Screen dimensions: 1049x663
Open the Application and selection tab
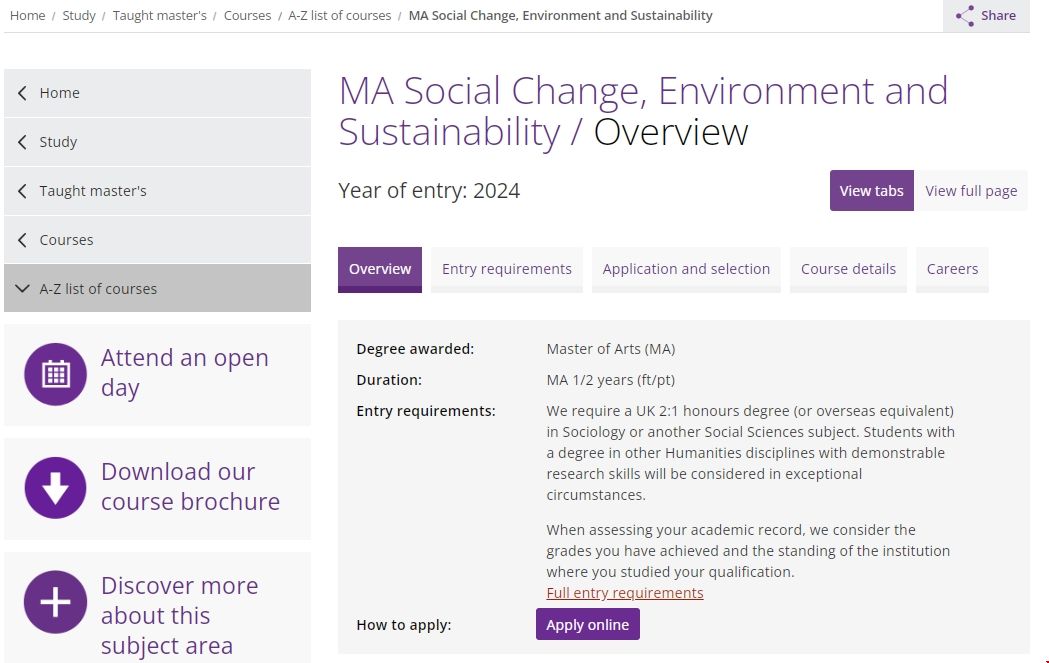[x=686, y=269]
